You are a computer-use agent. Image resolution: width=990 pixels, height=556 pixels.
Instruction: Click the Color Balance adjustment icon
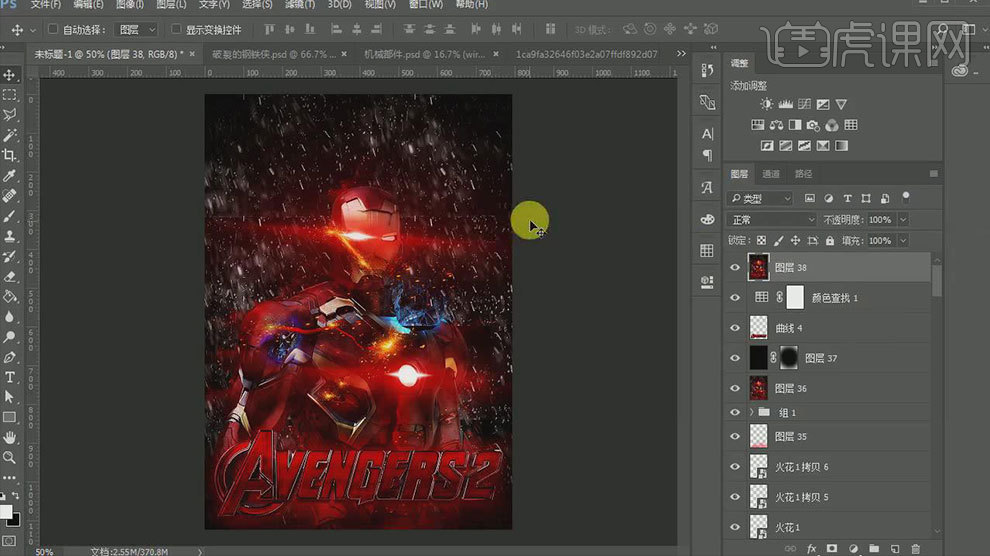776,125
